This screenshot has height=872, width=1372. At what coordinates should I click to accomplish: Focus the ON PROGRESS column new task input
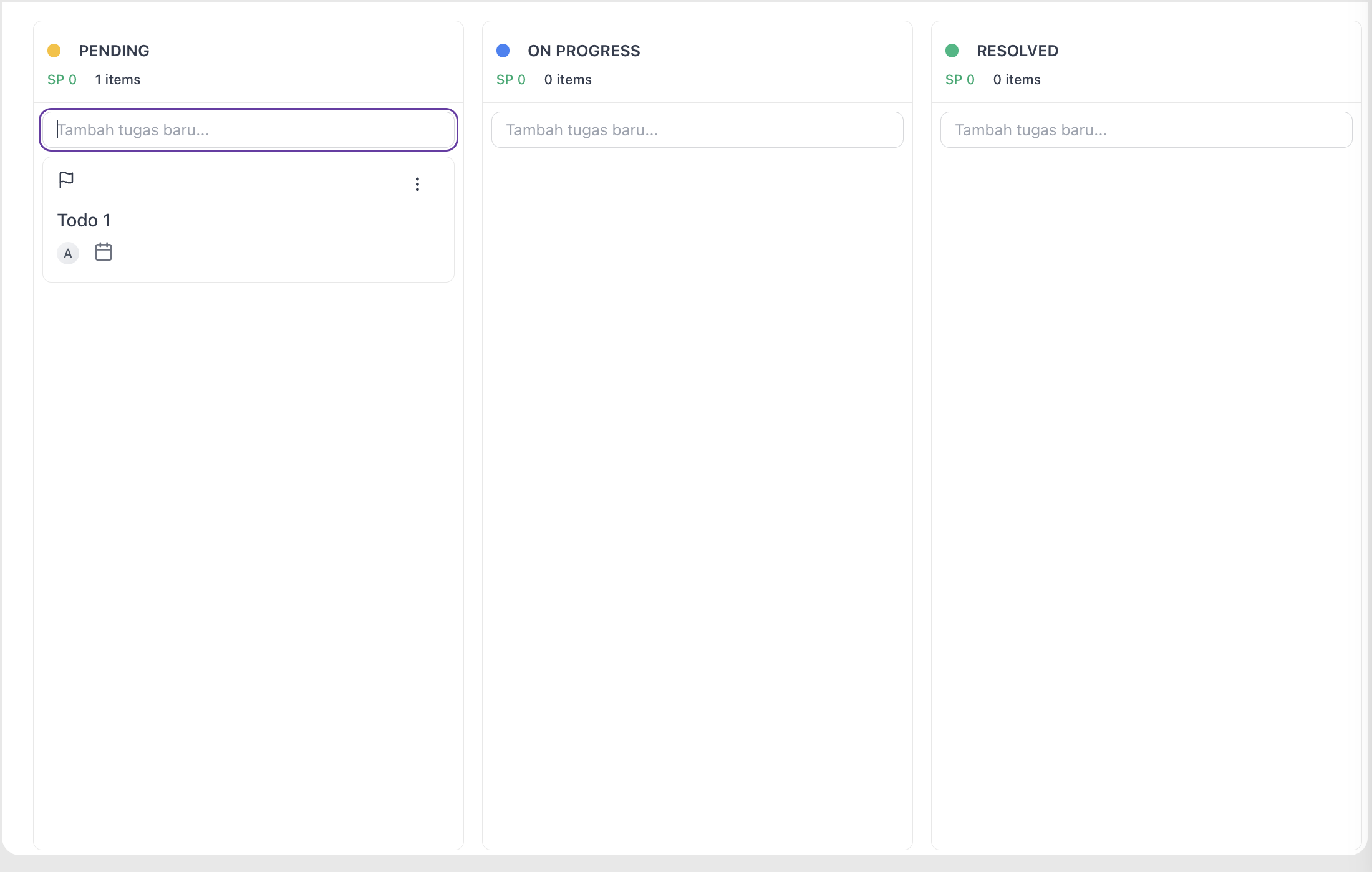tap(697, 130)
